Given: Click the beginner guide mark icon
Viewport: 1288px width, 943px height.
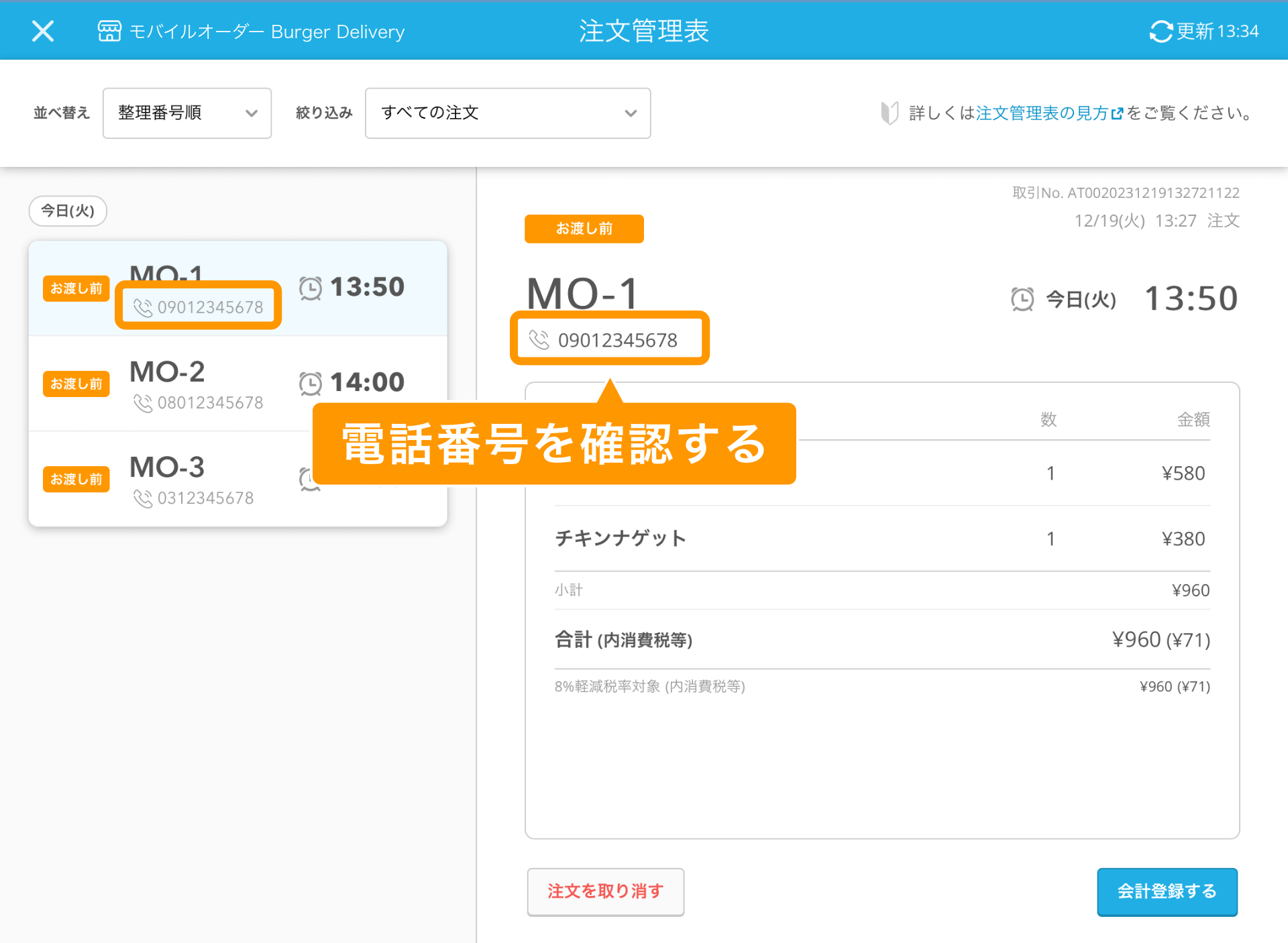Looking at the screenshot, I should pyautogui.click(x=890, y=113).
